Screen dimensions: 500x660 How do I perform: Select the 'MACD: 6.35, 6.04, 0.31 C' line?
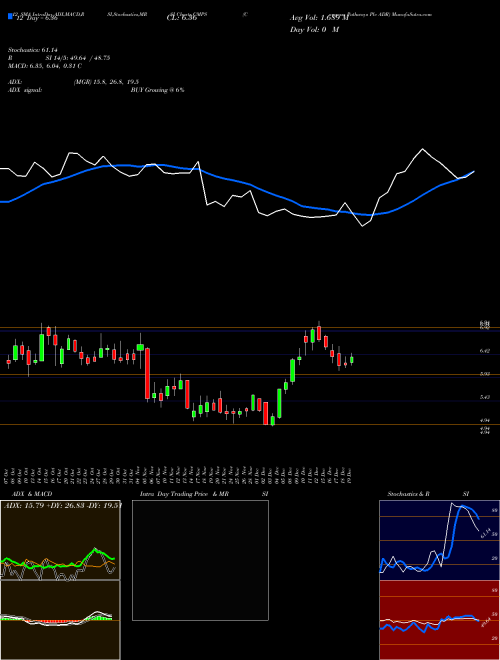pos(45,66)
